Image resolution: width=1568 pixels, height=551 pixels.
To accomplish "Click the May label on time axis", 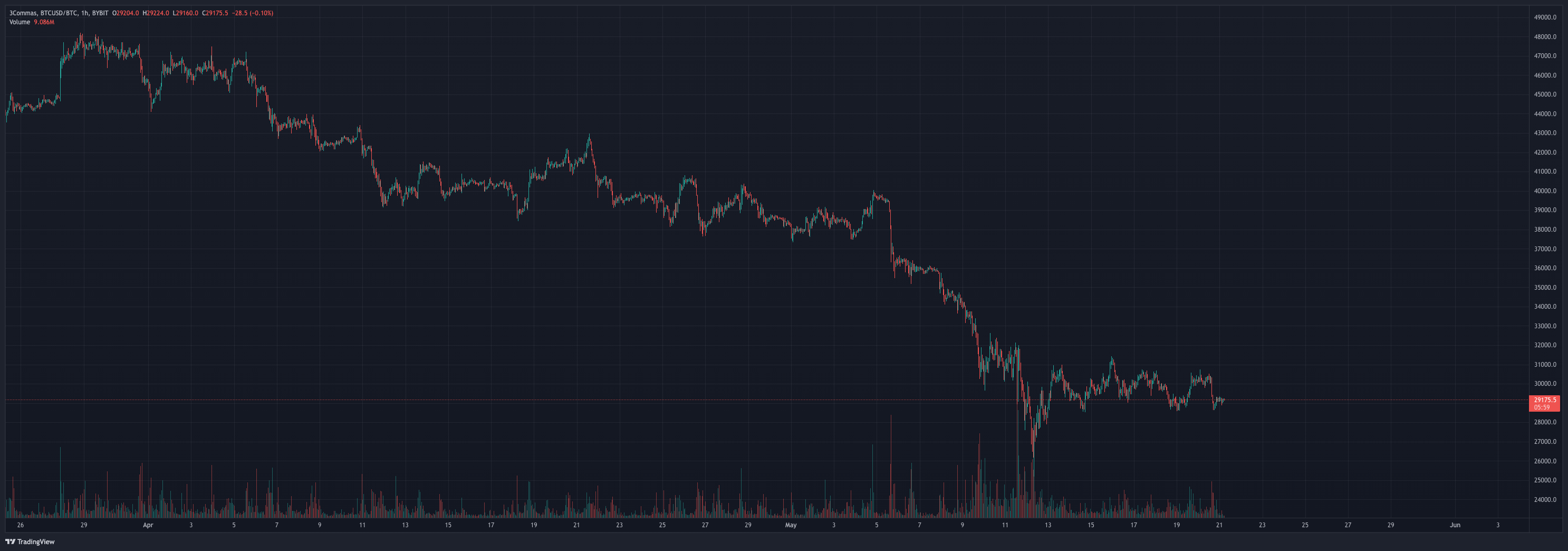I will [x=791, y=525].
